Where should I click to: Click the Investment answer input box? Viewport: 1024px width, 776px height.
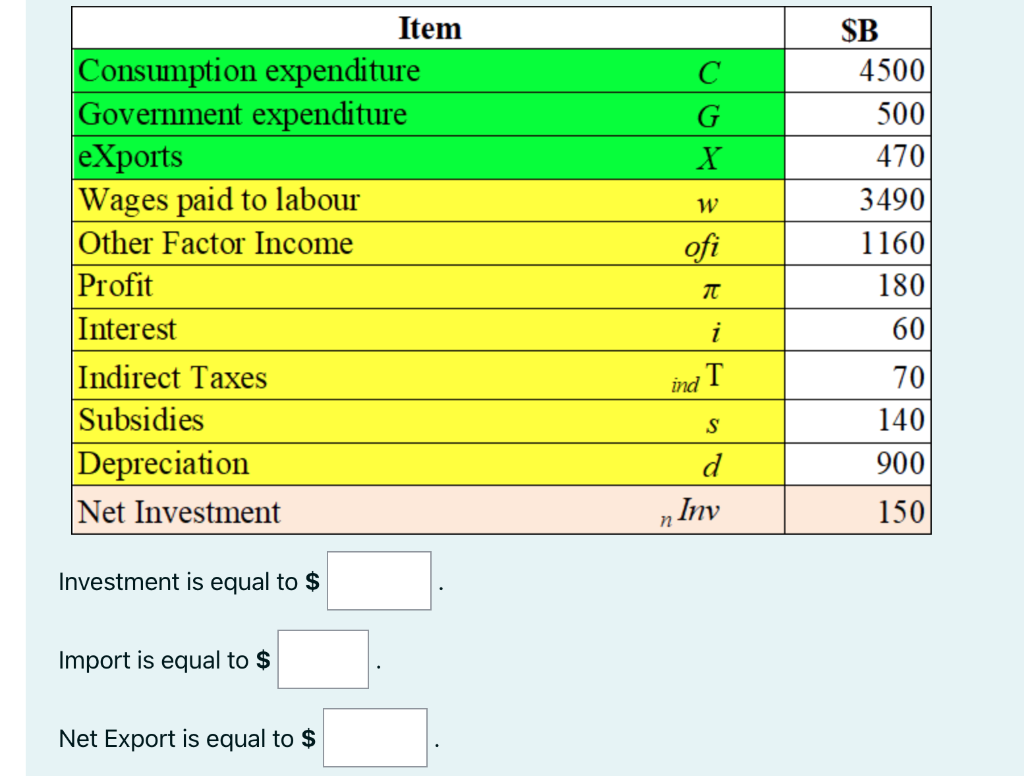378,580
